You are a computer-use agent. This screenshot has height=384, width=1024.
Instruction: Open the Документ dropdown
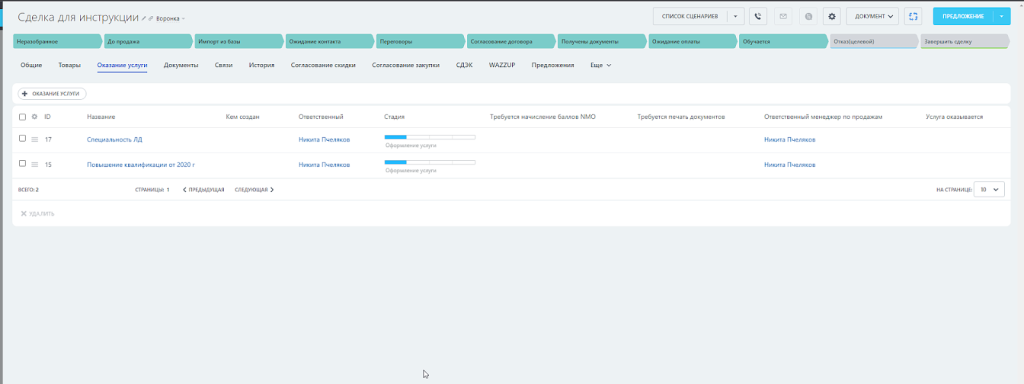872,16
